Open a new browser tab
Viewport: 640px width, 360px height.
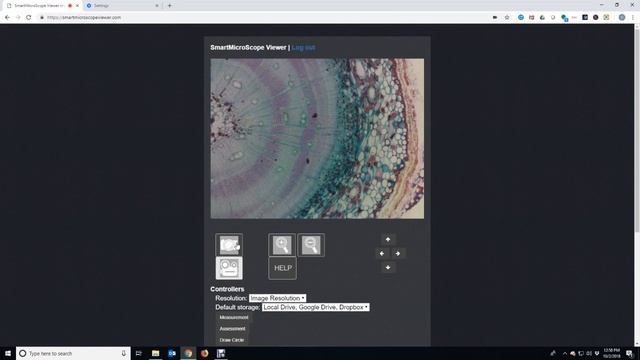[x=169, y=6]
